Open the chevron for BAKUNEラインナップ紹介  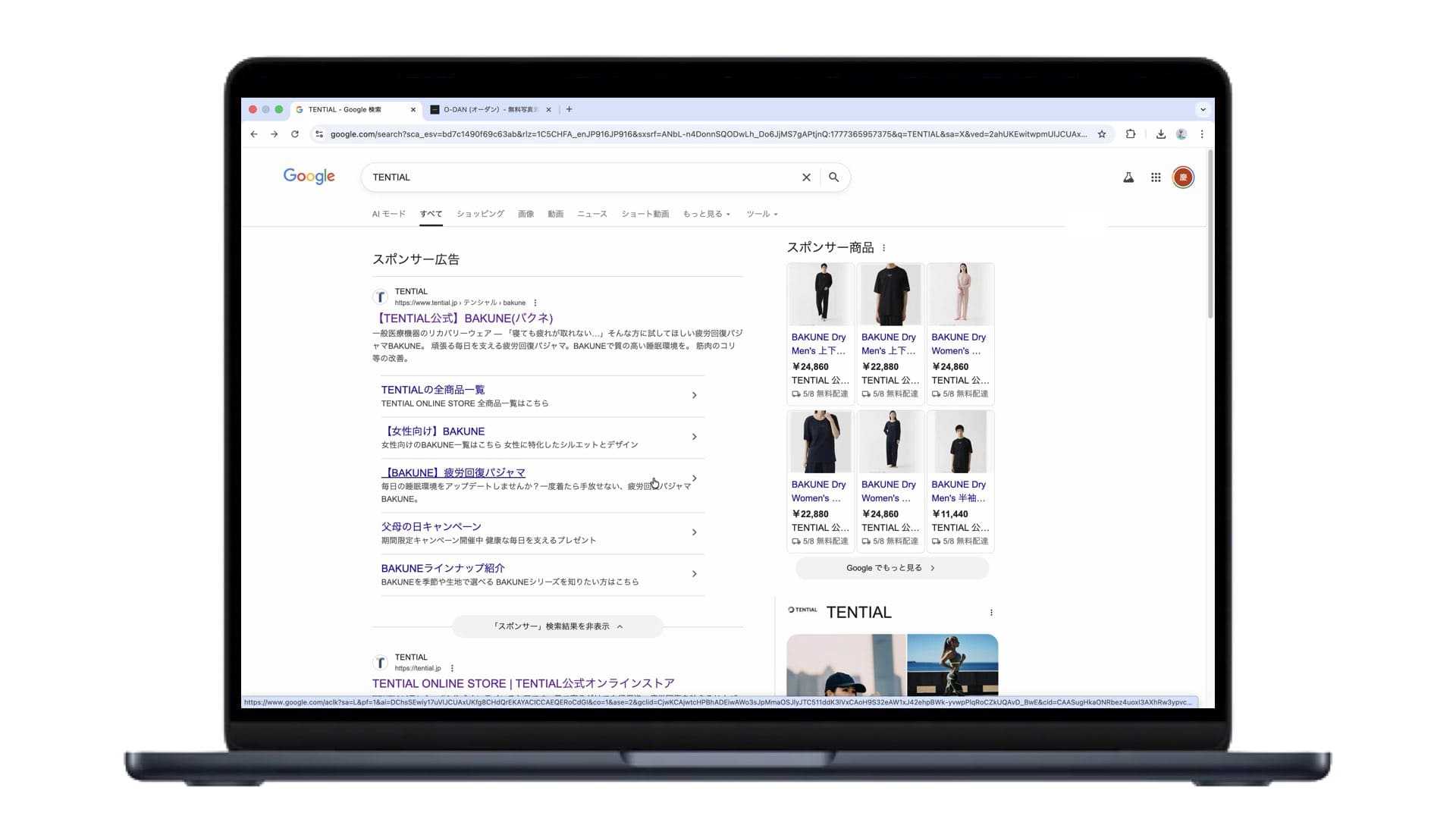[x=694, y=574]
